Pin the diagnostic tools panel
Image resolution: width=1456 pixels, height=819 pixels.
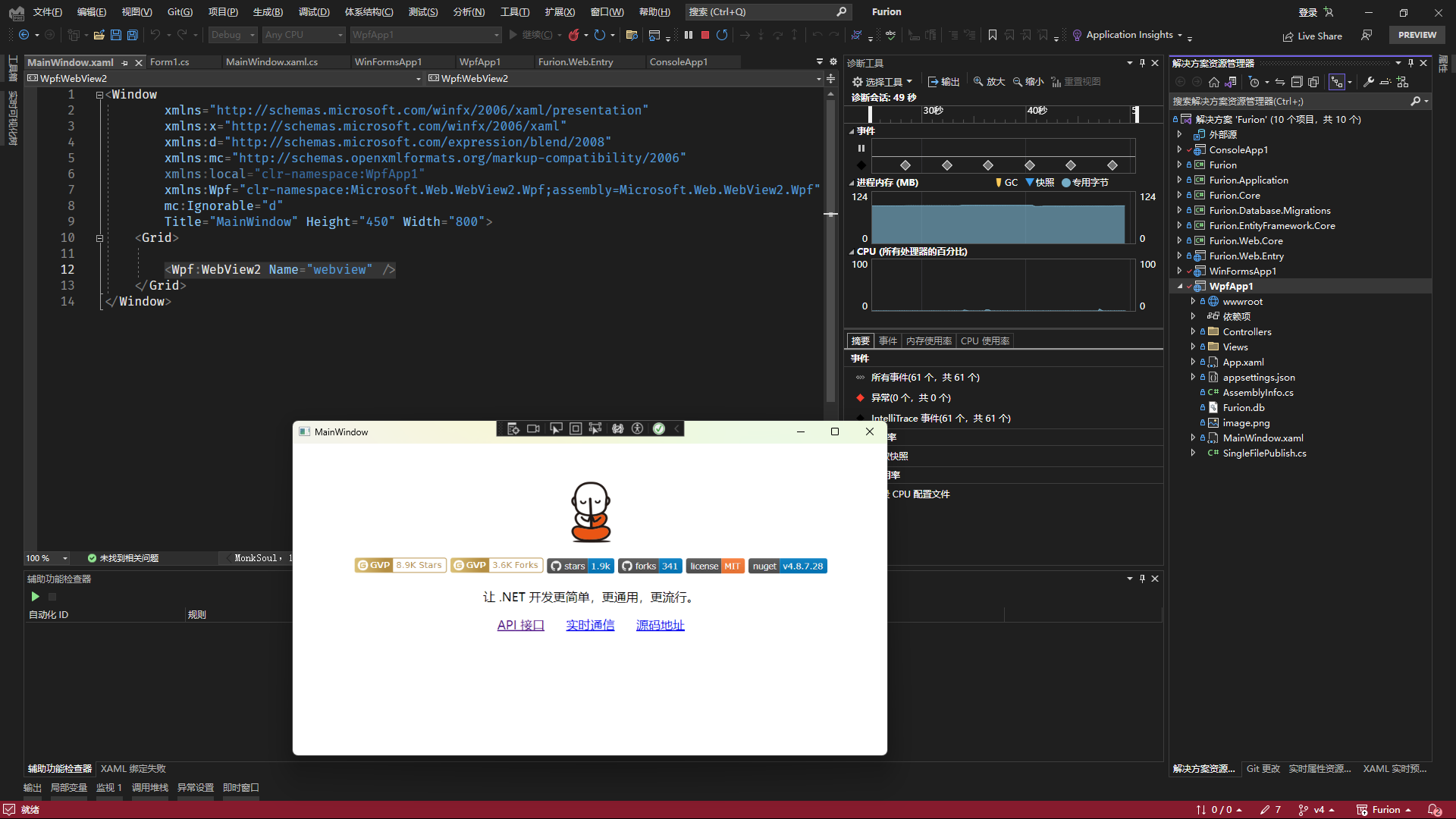1142,63
